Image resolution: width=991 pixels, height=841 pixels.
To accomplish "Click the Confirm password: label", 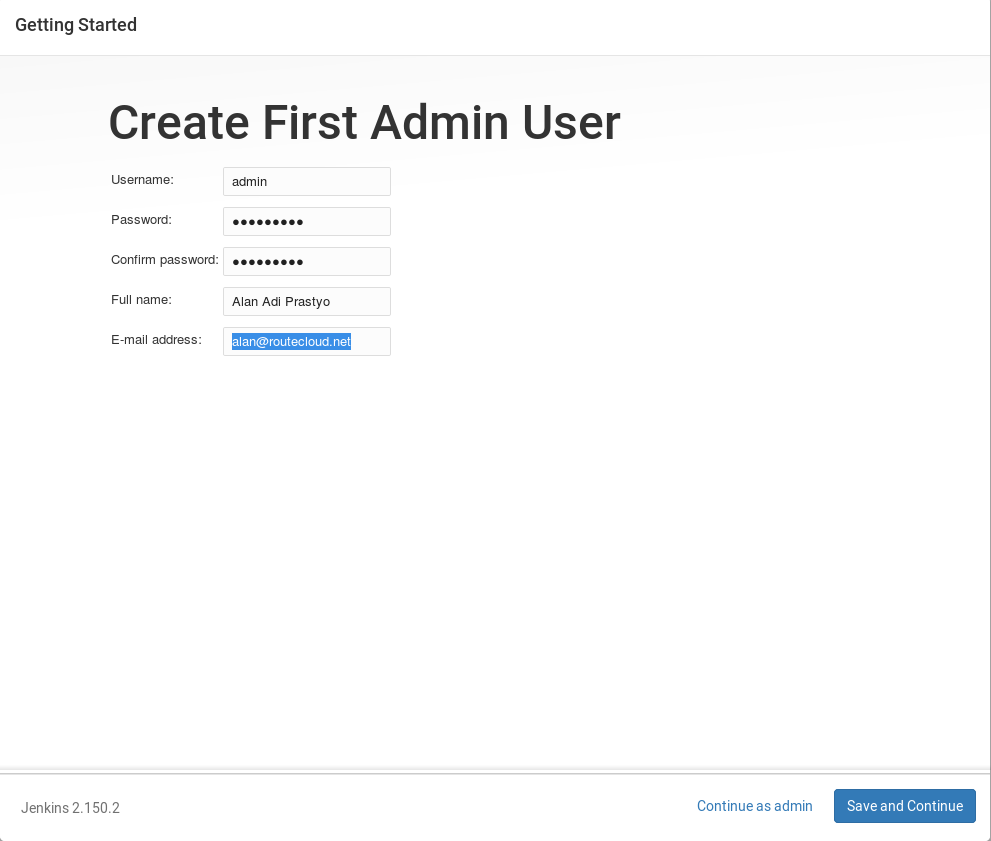I will click(x=165, y=260).
